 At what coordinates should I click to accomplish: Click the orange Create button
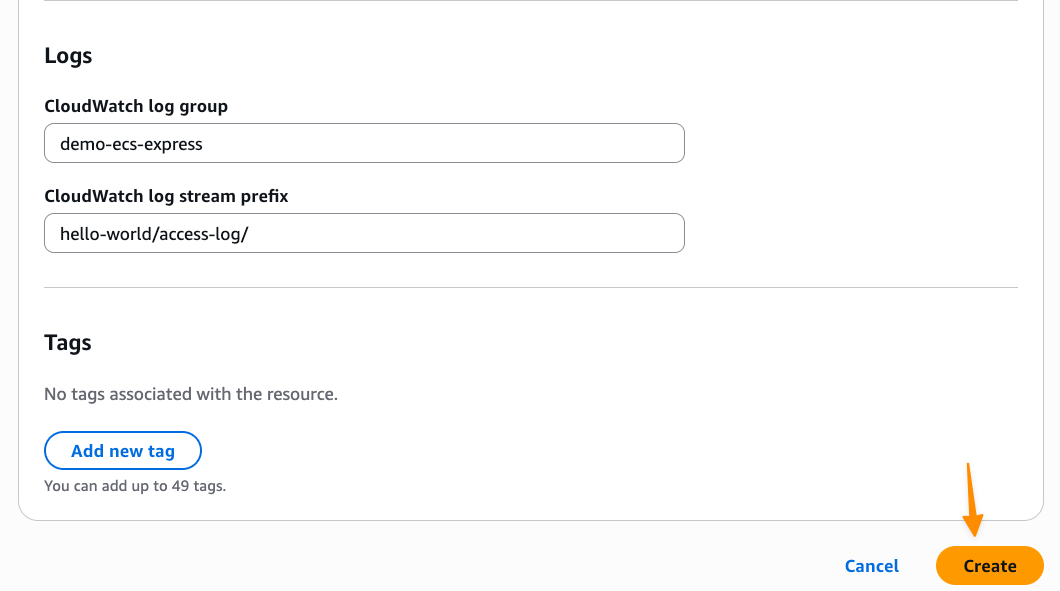click(989, 566)
